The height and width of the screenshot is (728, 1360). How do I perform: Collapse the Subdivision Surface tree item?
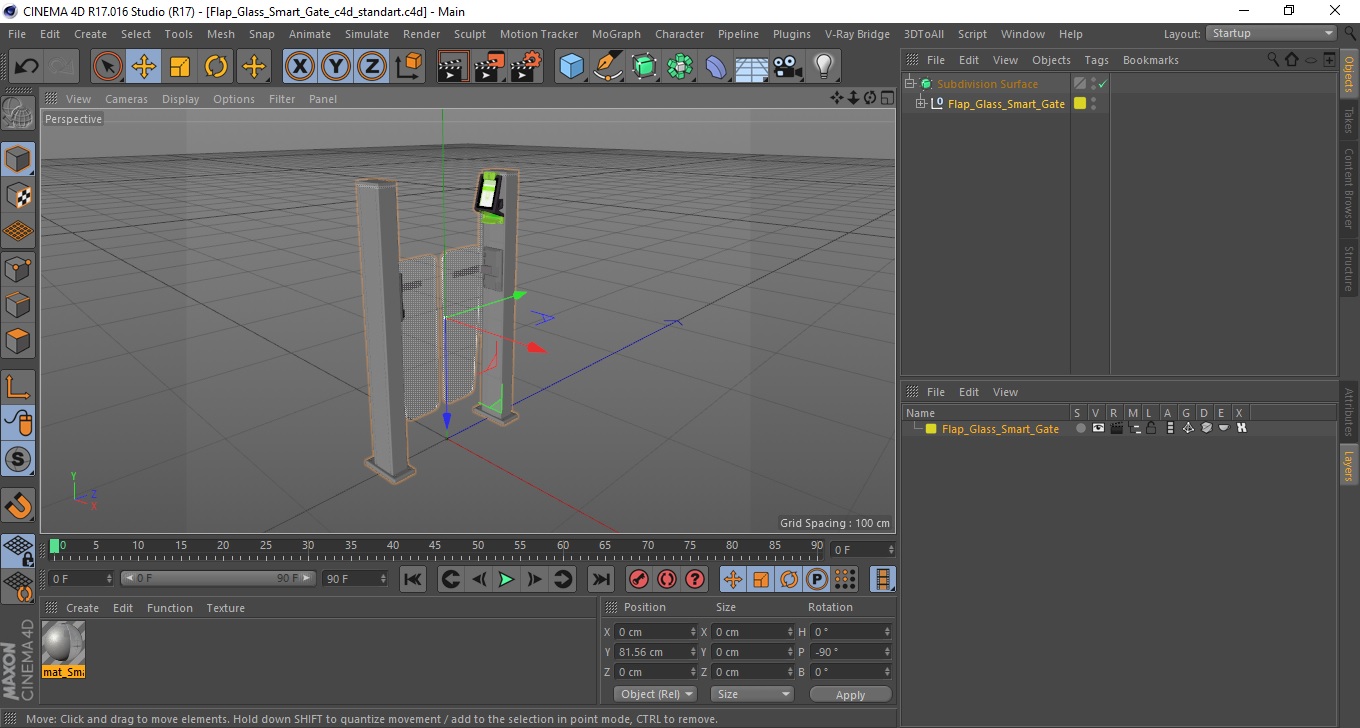[910, 84]
